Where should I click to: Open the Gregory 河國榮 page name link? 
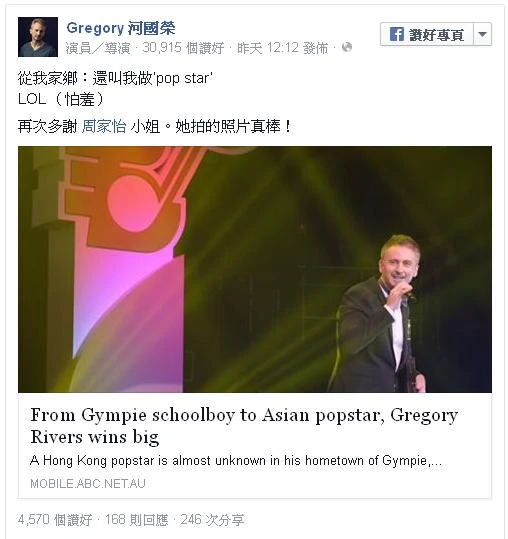pyautogui.click(x=121, y=28)
